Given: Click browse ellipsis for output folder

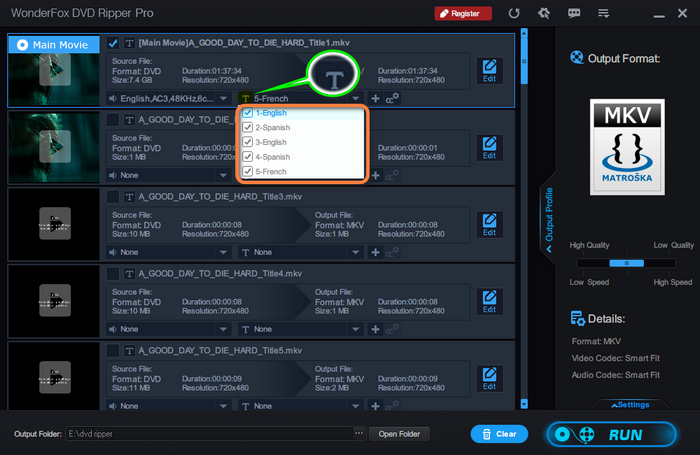Looking at the screenshot, I should click(x=359, y=434).
